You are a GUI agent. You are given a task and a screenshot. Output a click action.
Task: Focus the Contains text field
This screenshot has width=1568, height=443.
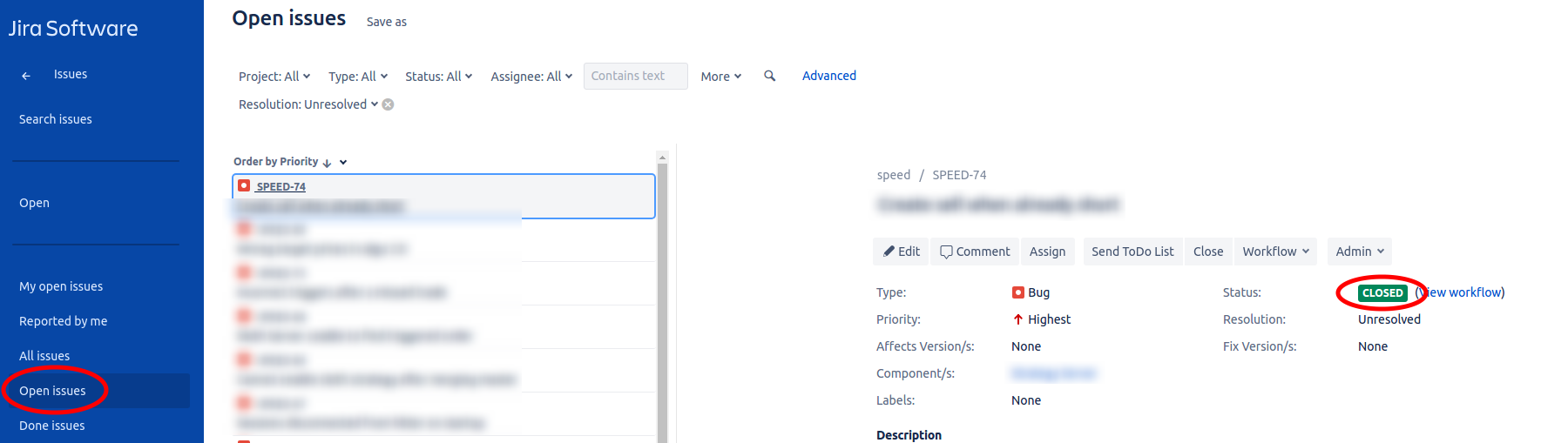636,76
